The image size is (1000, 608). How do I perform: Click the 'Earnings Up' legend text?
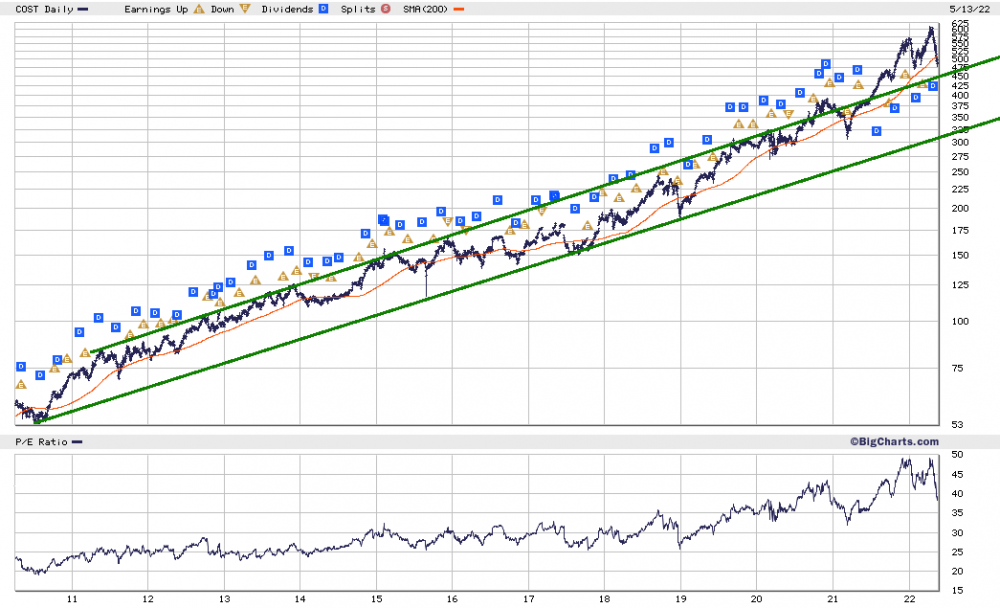pos(156,9)
